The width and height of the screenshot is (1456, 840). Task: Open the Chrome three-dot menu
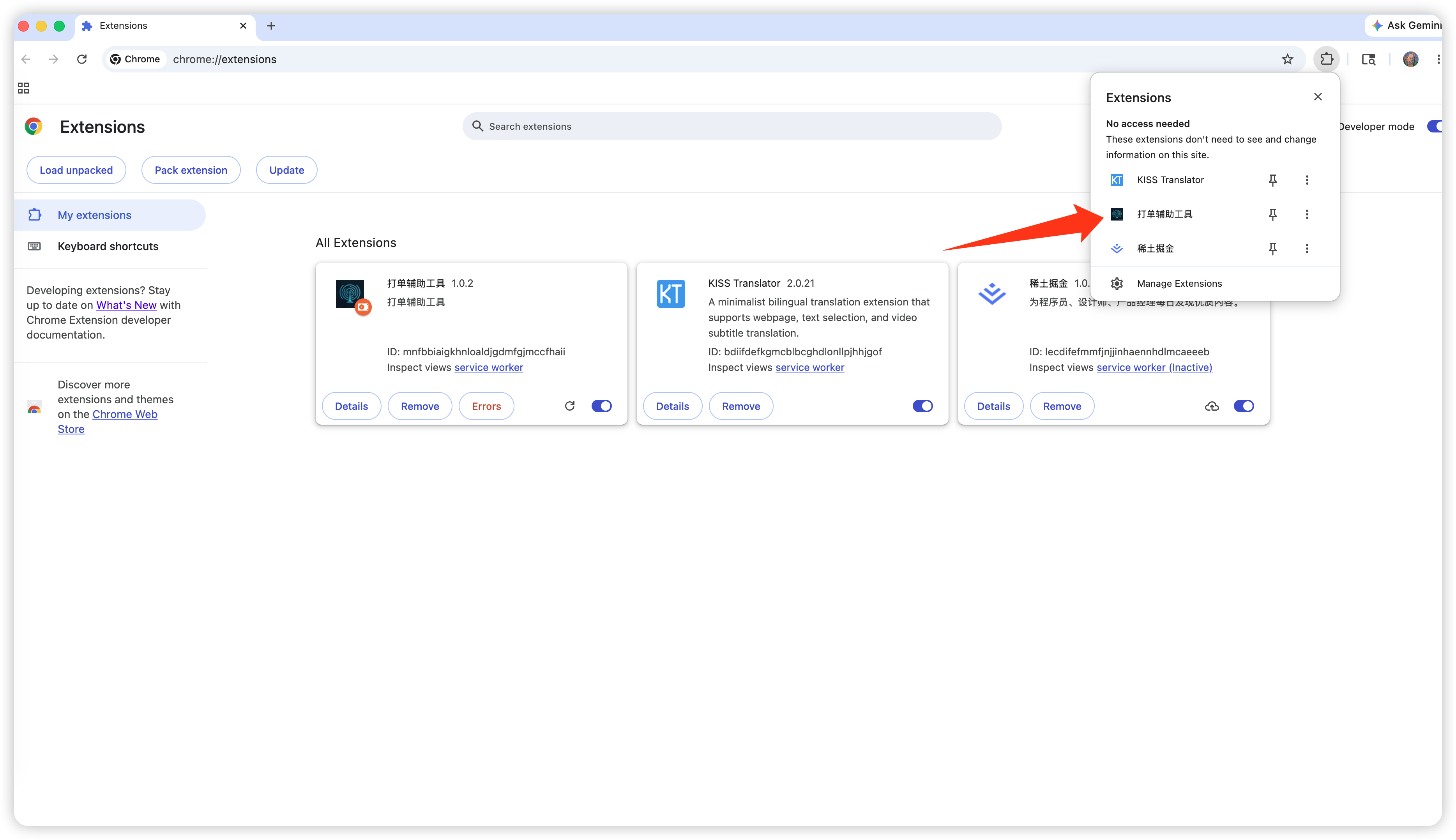click(x=1439, y=59)
